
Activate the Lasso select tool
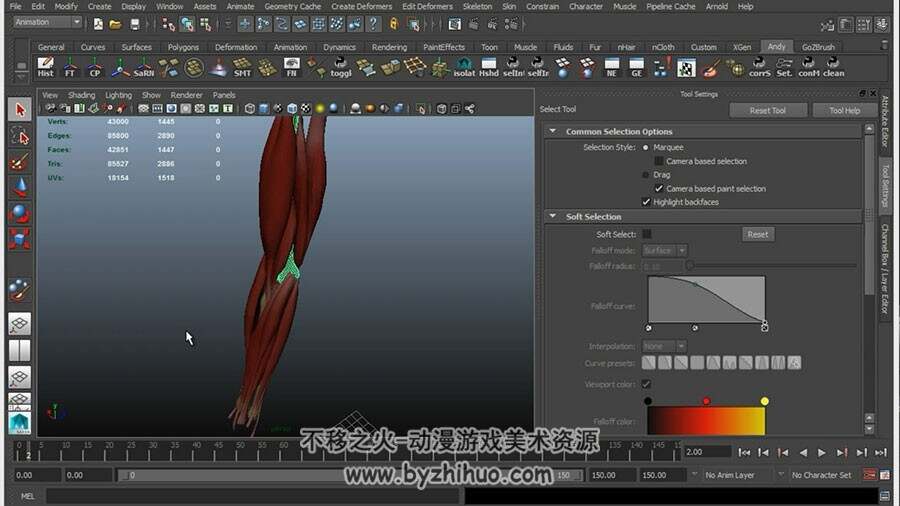[x=20, y=136]
